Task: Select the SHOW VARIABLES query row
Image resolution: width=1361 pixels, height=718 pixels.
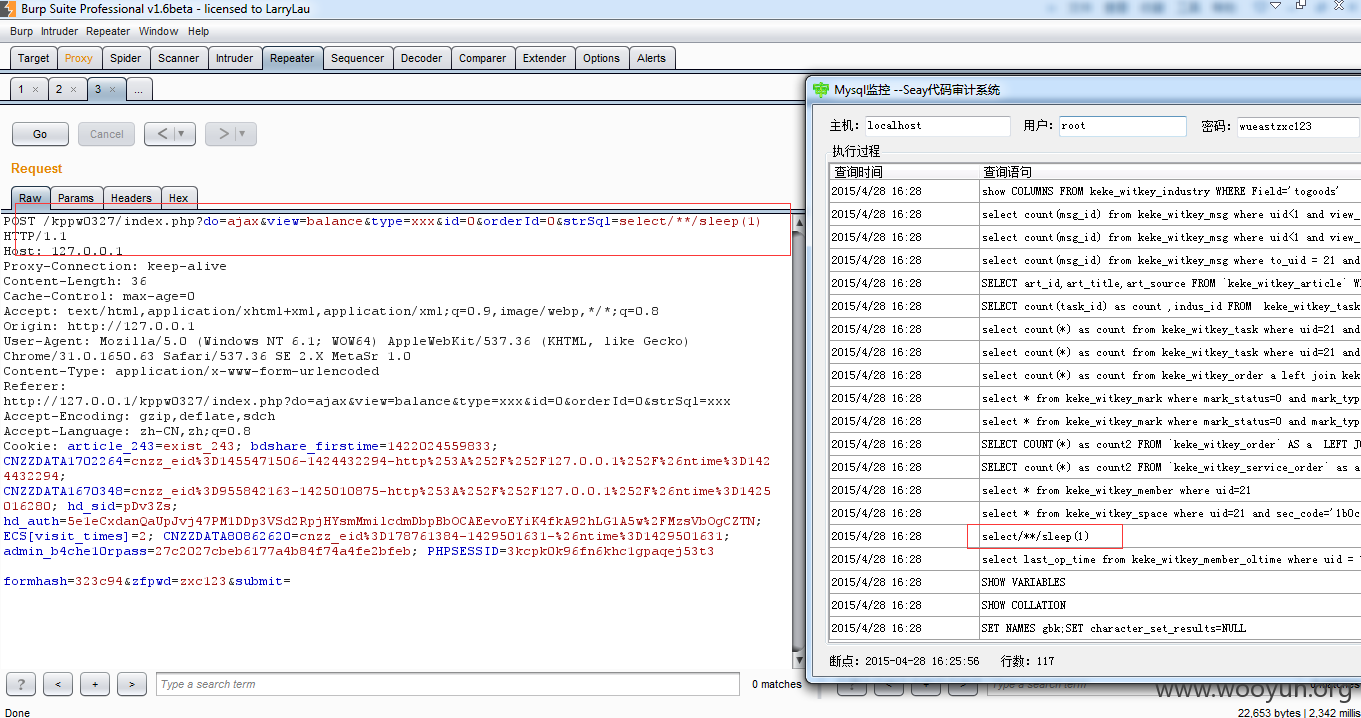Action: [1095, 582]
